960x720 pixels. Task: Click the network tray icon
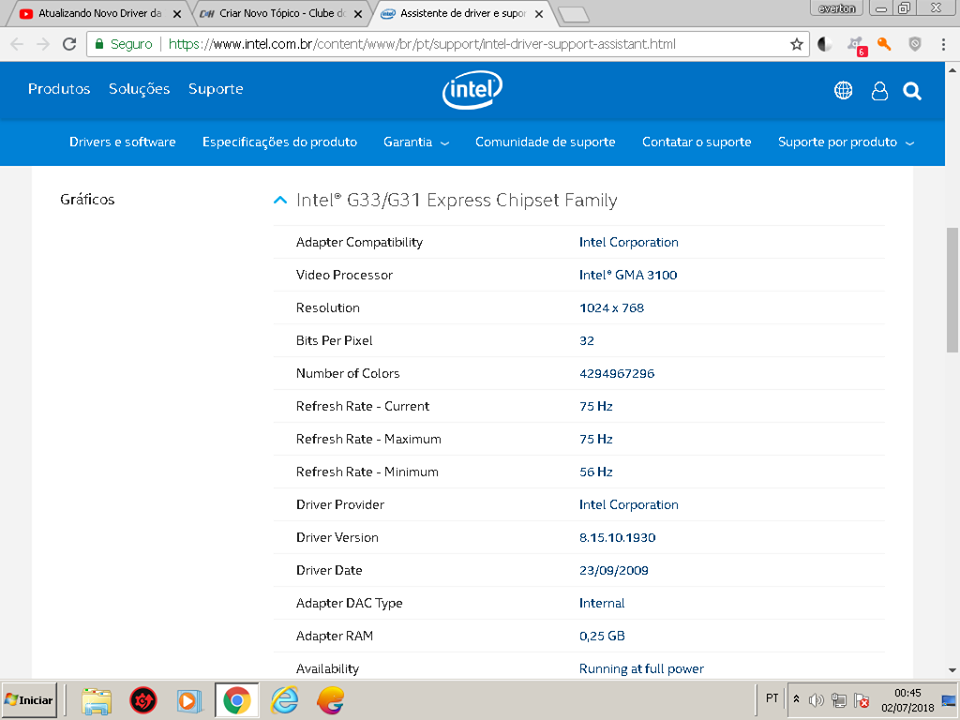pyautogui.click(x=839, y=700)
